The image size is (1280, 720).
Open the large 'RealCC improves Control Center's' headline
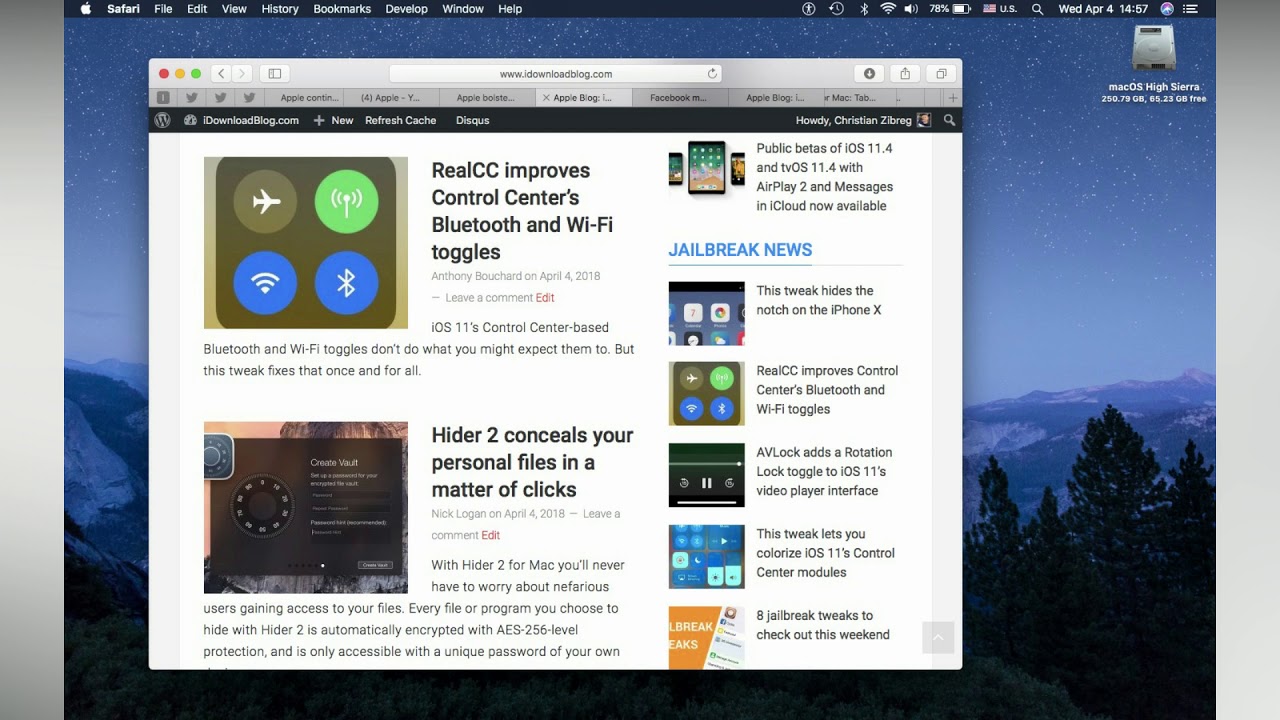(x=522, y=211)
